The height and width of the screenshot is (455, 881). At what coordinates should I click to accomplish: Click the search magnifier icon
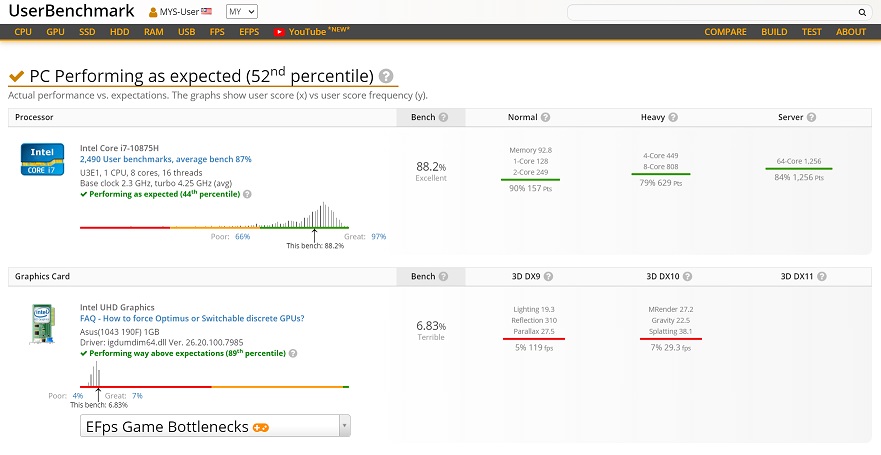tap(862, 12)
